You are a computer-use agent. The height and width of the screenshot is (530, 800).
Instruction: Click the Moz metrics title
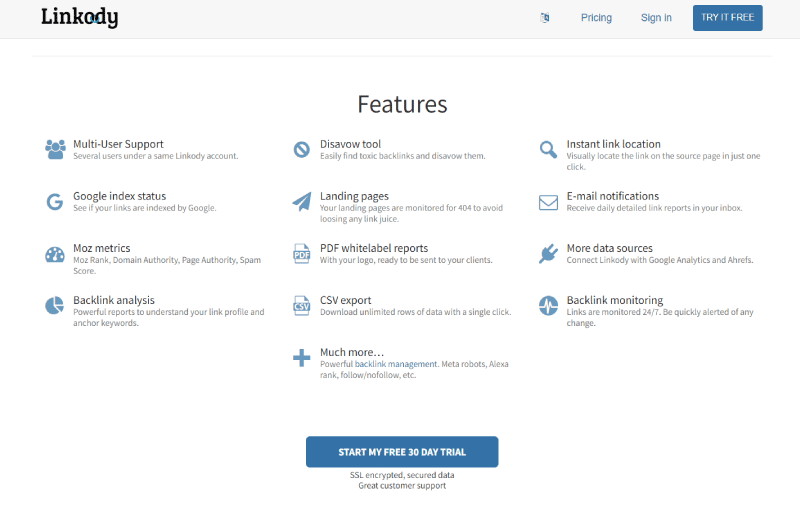(102, 248)
